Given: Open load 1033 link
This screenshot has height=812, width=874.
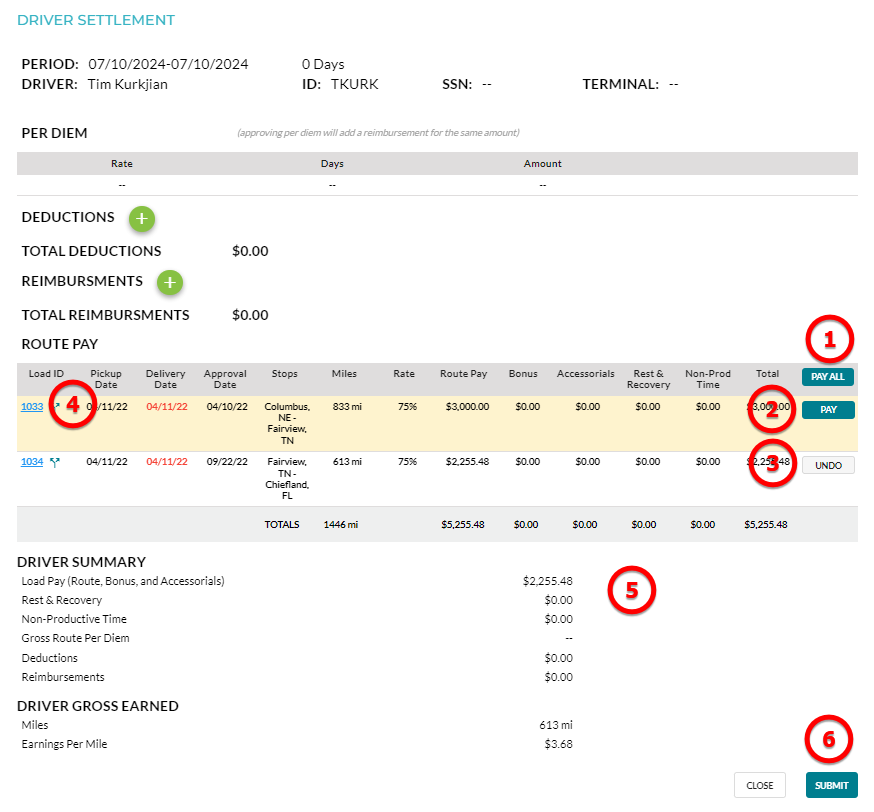Looking at the screenshot, I should (32, 407).
